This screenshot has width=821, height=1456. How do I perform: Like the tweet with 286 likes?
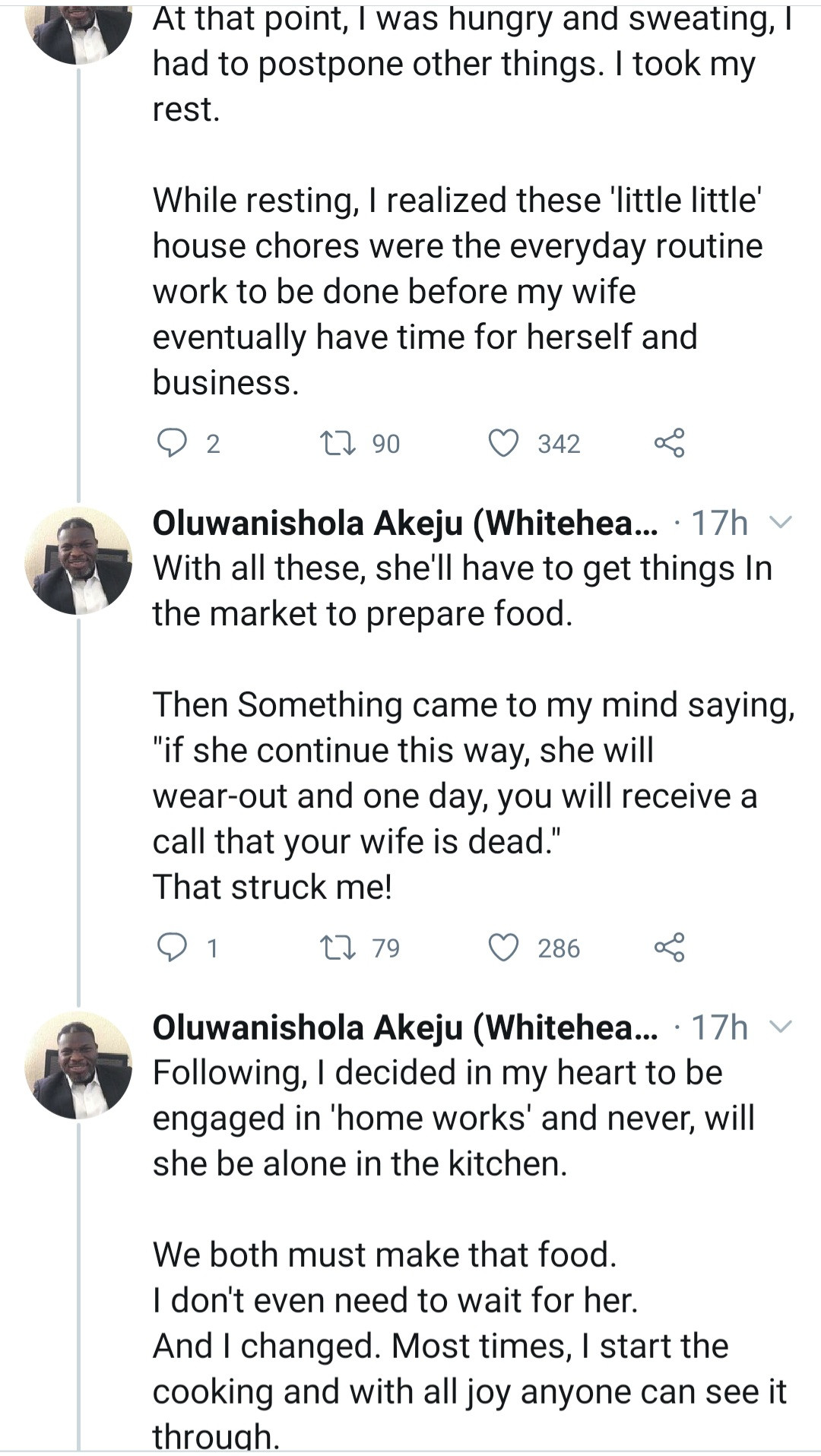click(502, 948)
